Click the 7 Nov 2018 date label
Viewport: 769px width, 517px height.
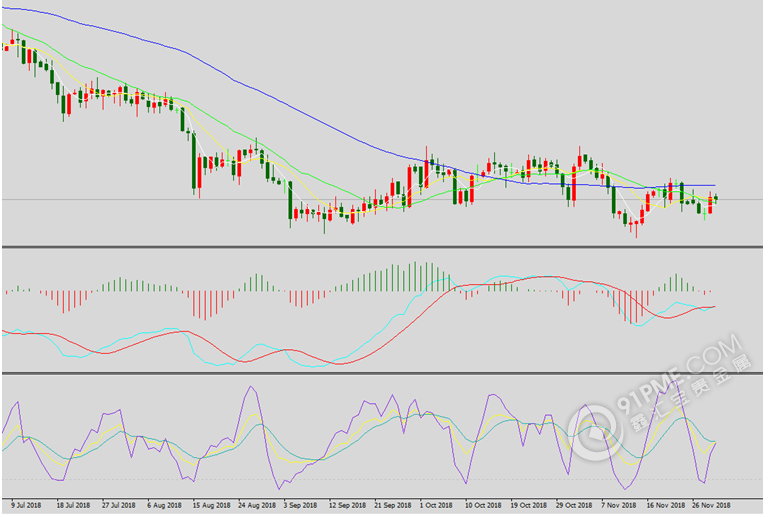(618, 505)
